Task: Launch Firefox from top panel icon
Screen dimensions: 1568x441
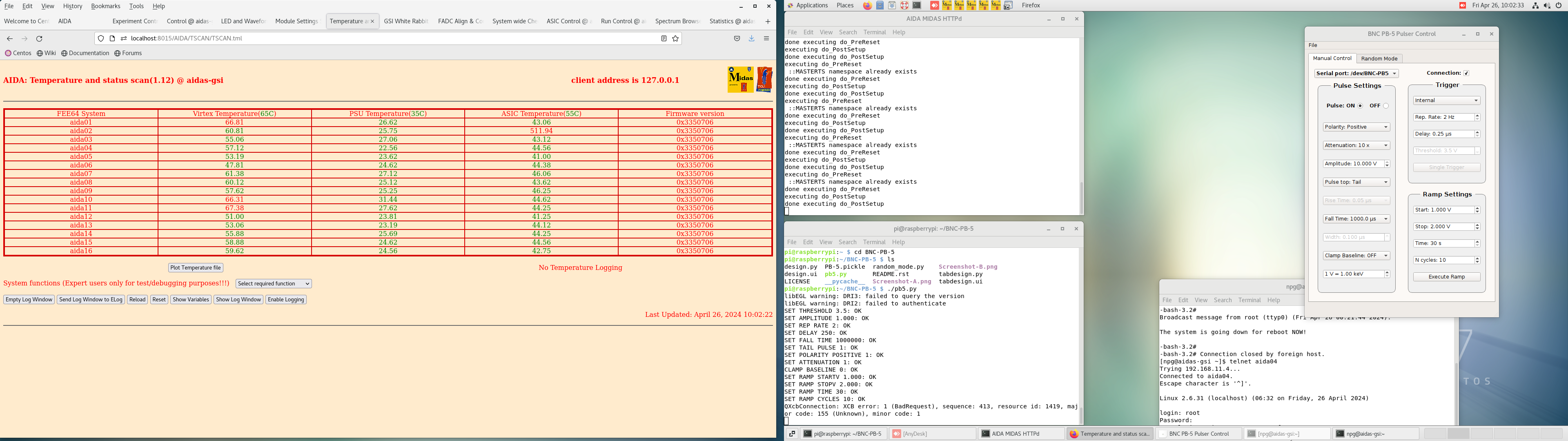Action: click(x=867, y=5)
